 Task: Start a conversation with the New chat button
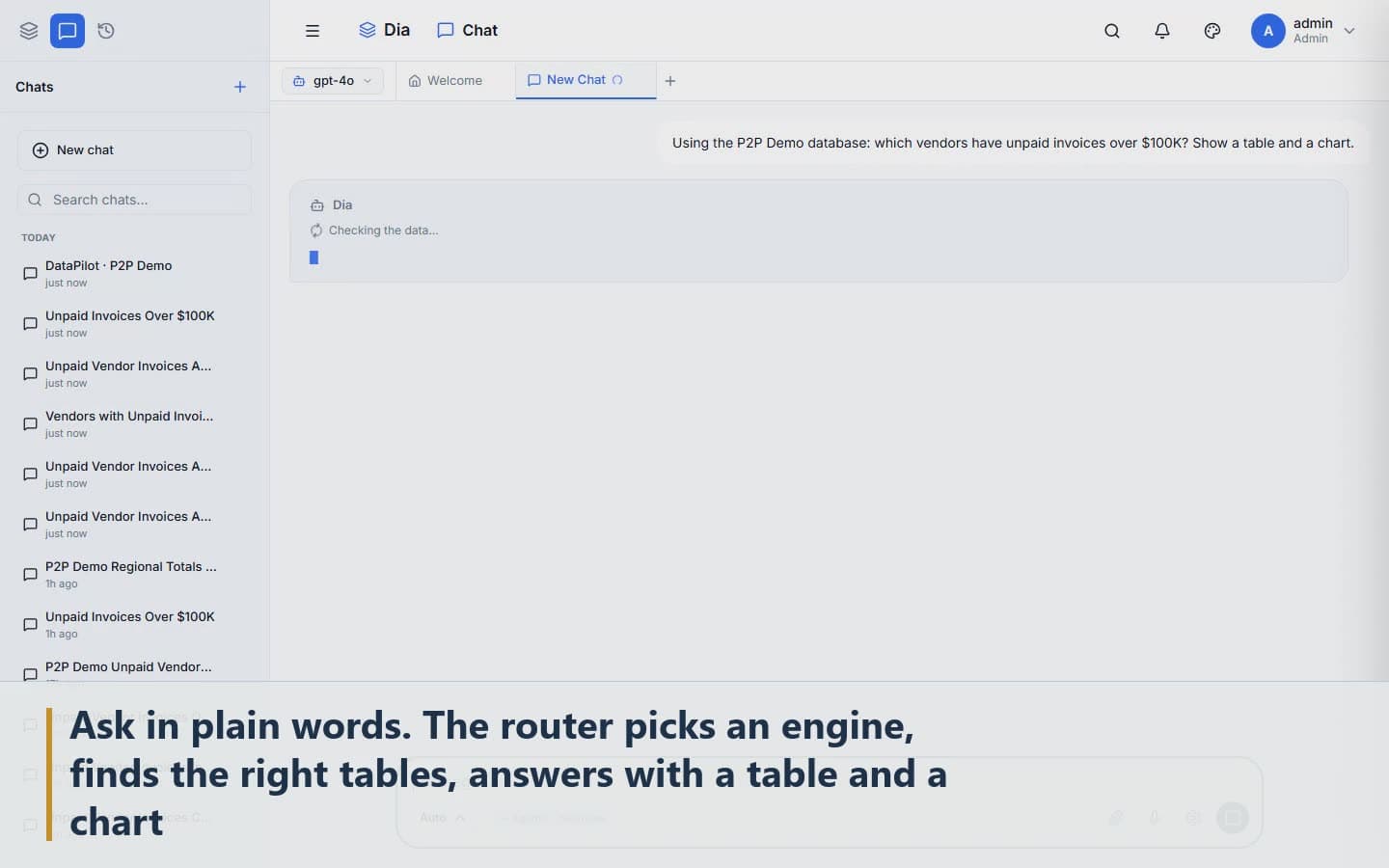click(134, 150)
